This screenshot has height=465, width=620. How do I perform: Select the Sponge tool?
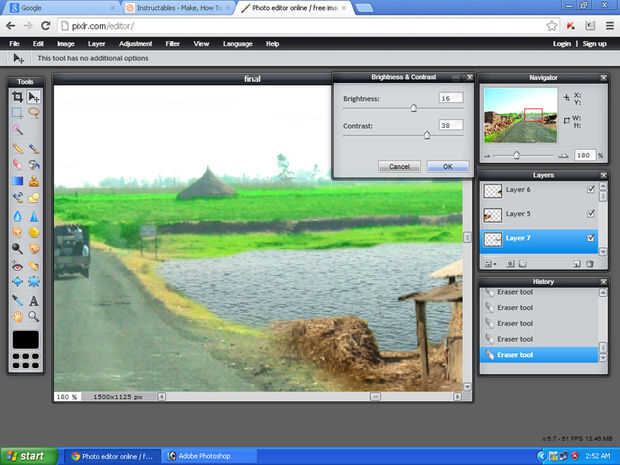click(x=34, y=232)
